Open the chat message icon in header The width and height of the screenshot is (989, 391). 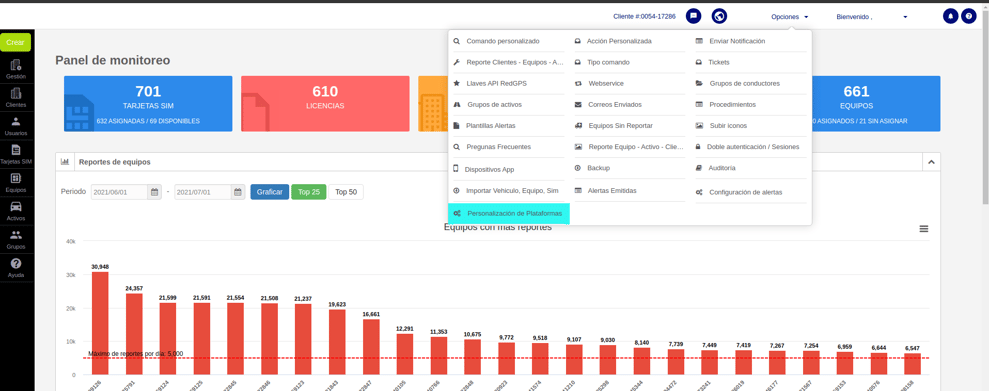coord(693,16)
